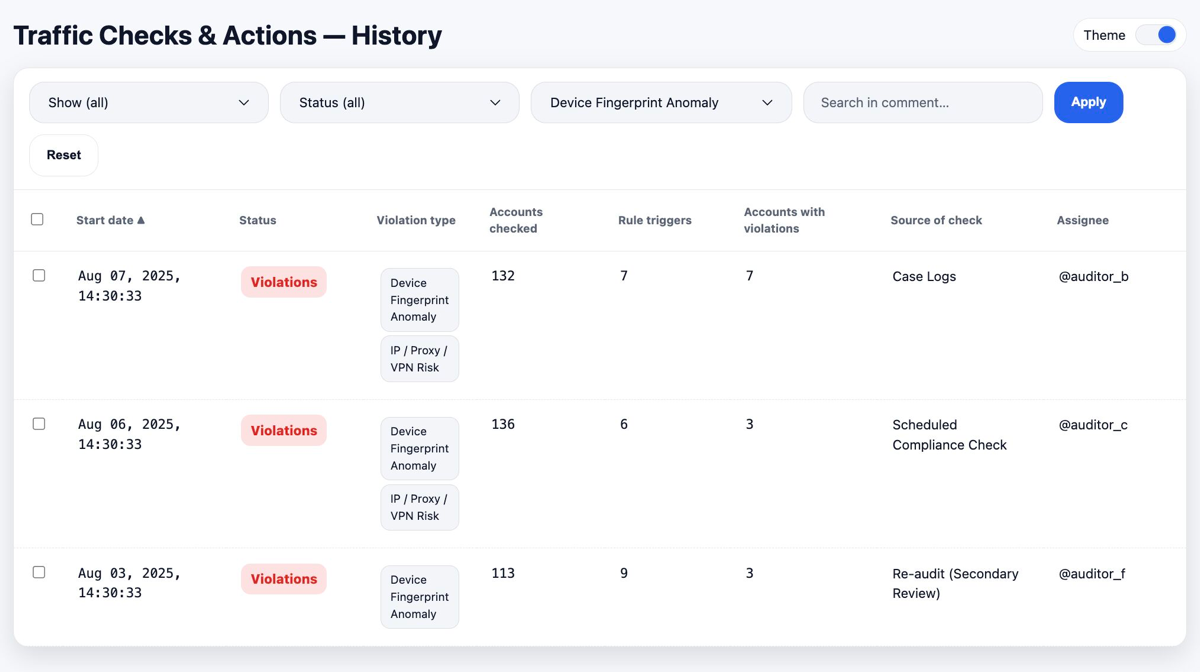Click Violations status badge for Aug 03
Image resolution: width=1200 pixels, height=672 pixels.
coord(283,579)
